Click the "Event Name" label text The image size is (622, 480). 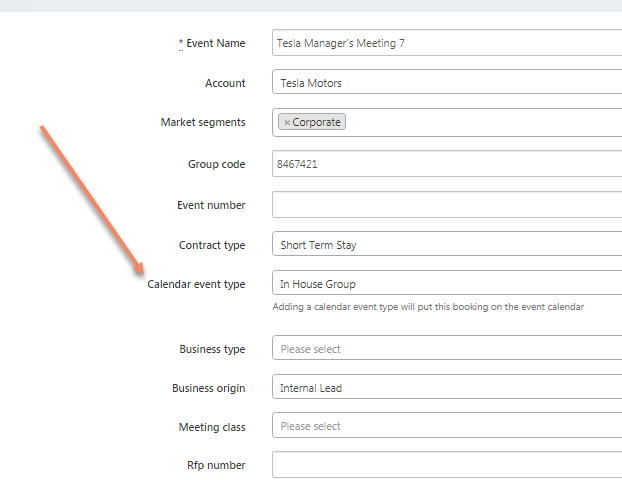pos(215,44)
